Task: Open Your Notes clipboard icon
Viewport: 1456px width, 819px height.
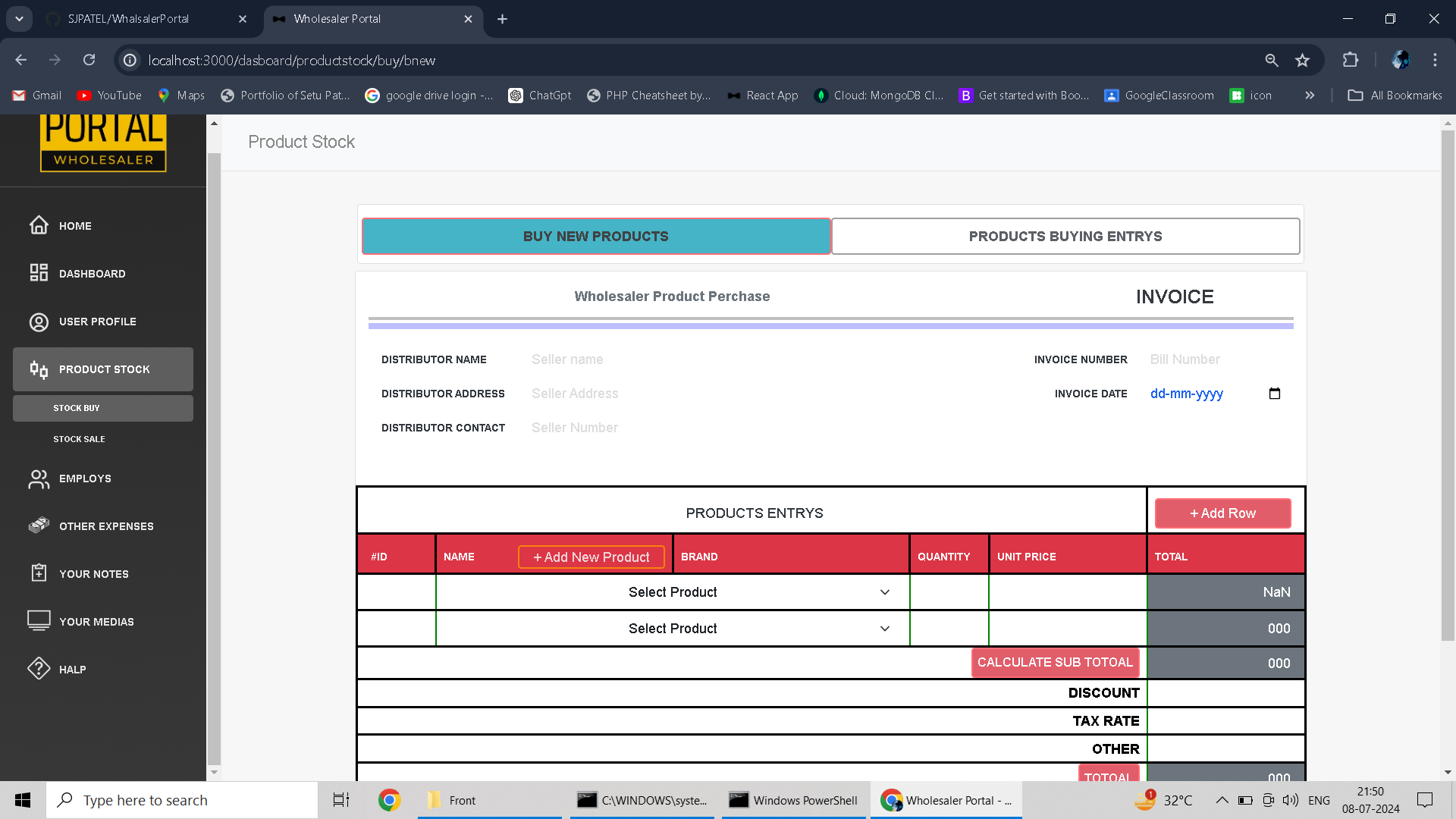Action: (39, 573)
